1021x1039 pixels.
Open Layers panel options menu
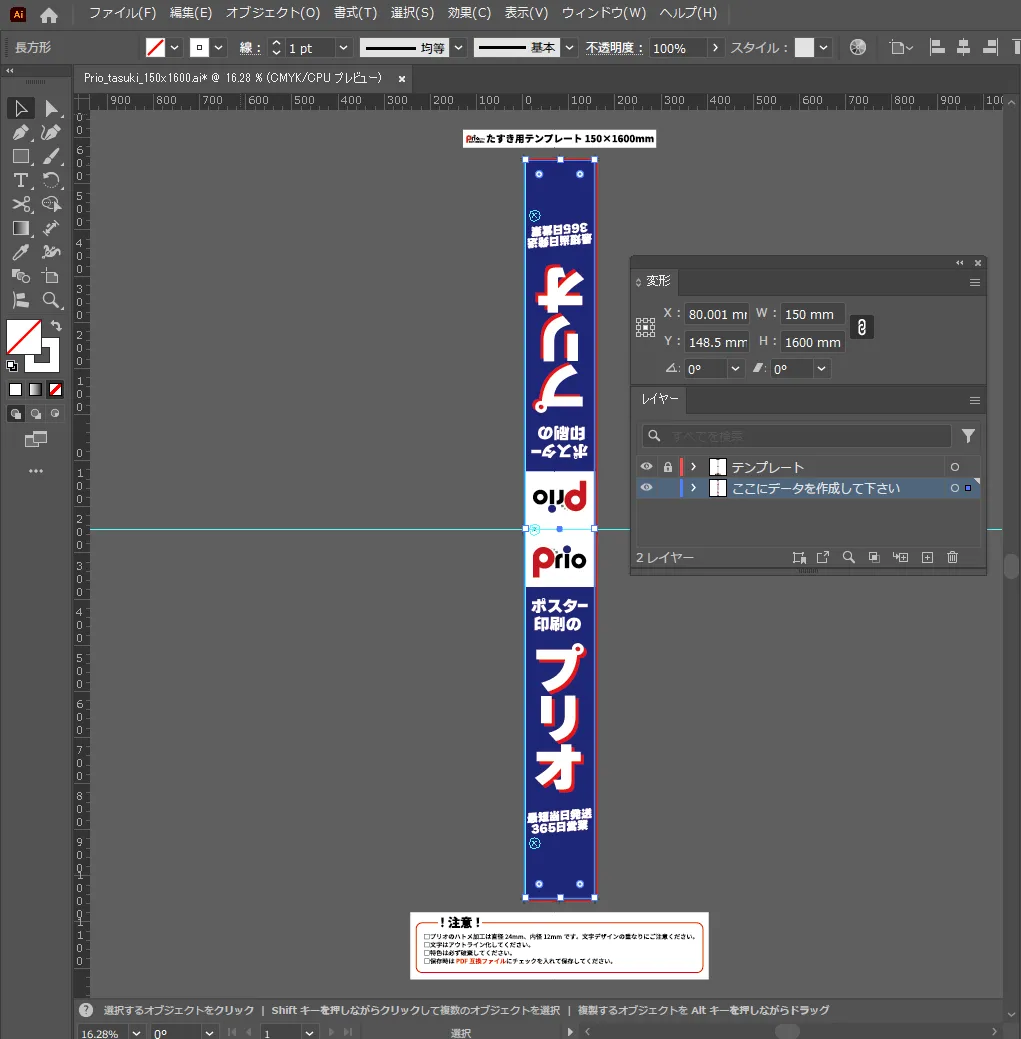pos(975,400)
